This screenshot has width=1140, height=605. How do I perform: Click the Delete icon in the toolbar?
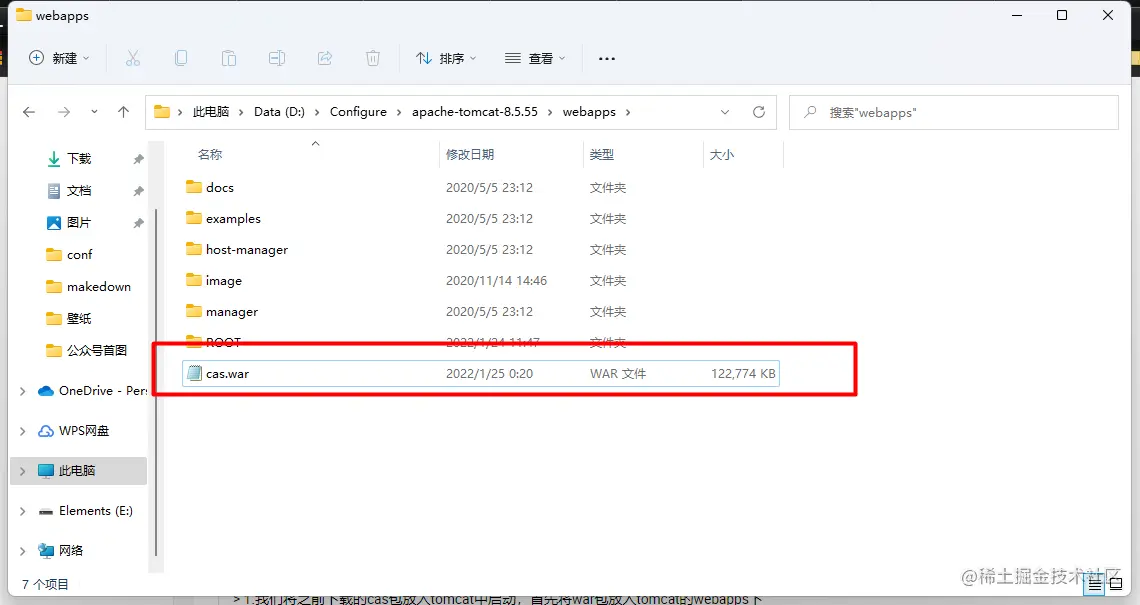pos(373,58)
